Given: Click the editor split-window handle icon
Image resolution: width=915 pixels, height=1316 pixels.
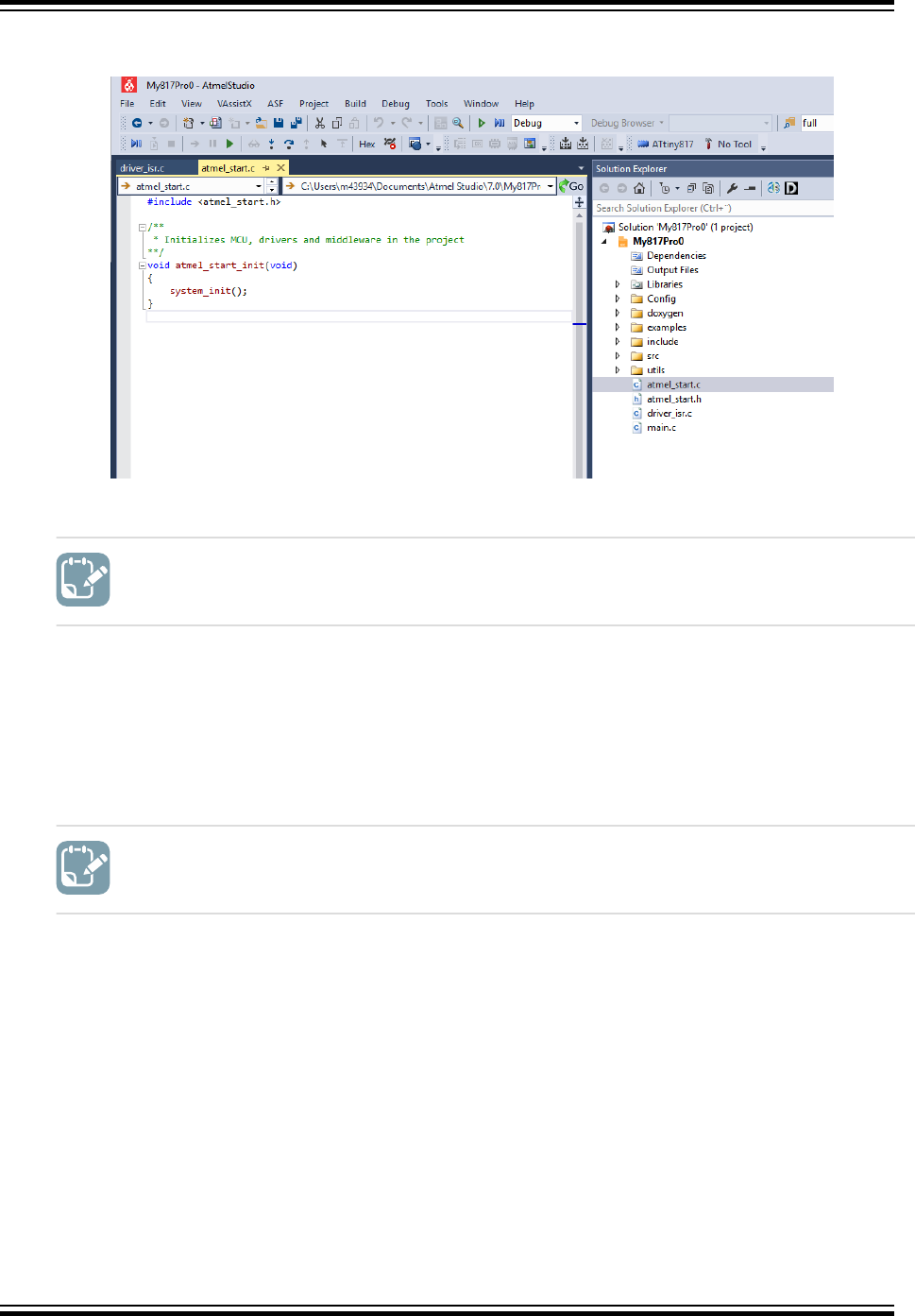Looking at the screenshot, I should coord(579,202).
